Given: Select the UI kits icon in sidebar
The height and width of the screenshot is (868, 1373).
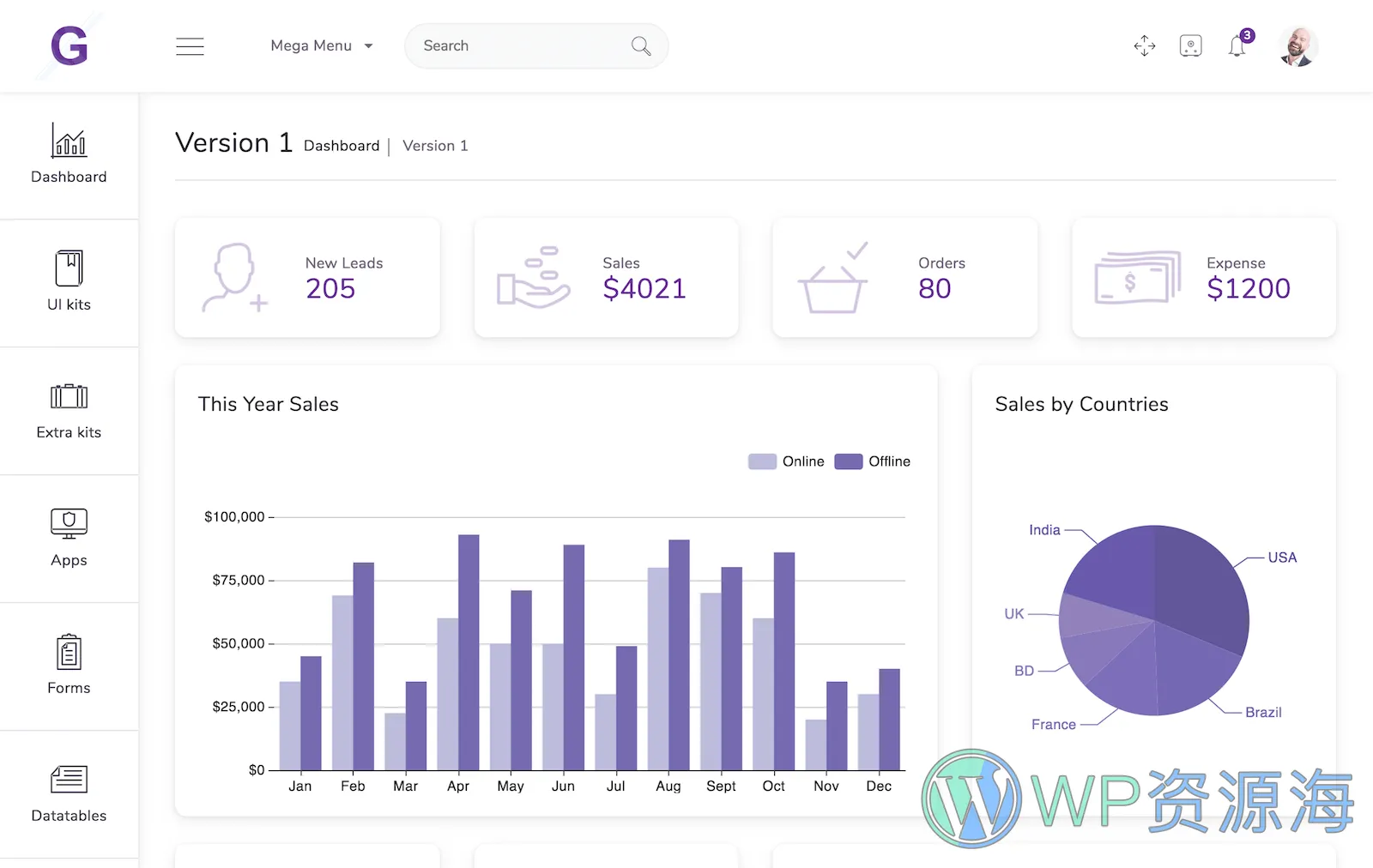Looking at the screenshot, I should point(69,268).
